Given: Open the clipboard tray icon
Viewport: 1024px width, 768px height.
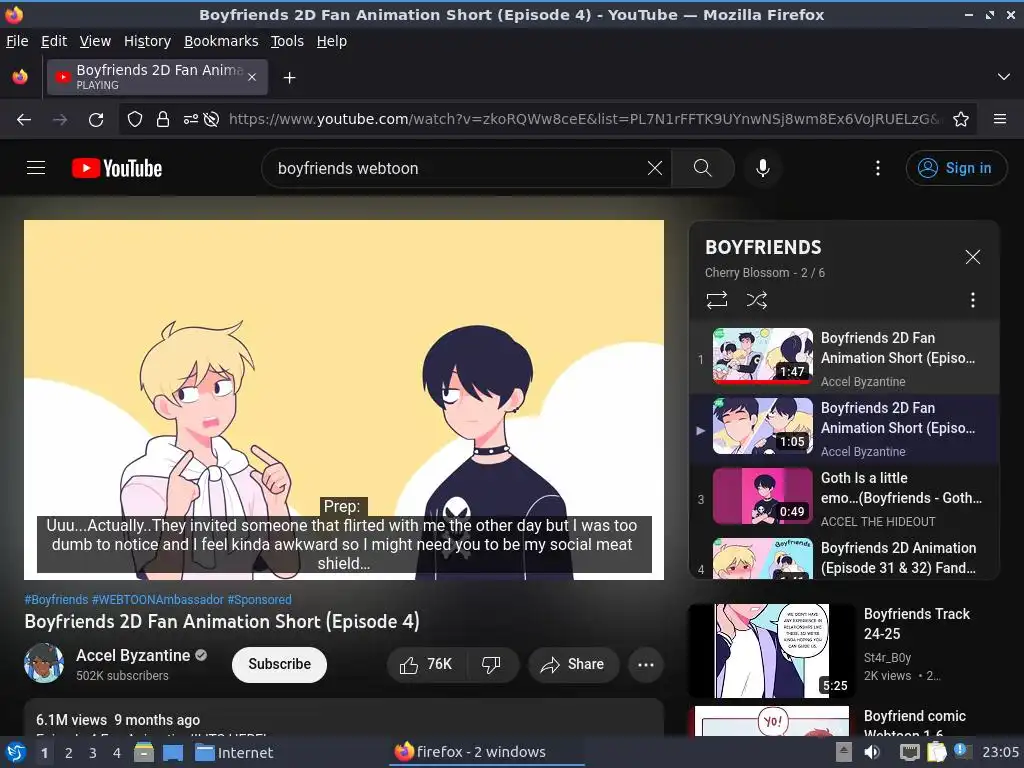Looking at the screenshot, I should (936, 752).
